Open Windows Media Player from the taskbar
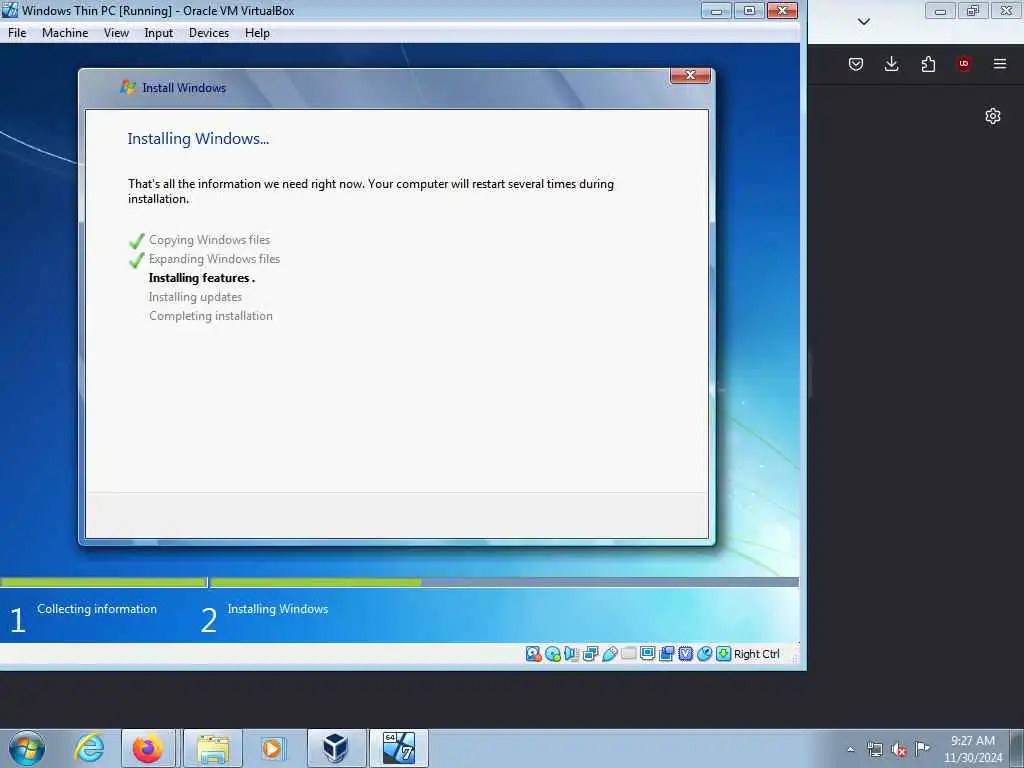The image size is (1024, 768). click(x=272, y=748)
